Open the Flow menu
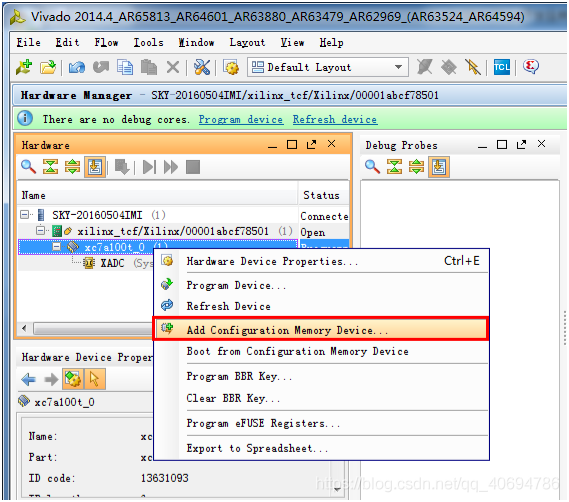The width and height of the screenshot is (569, 502). 106,42
